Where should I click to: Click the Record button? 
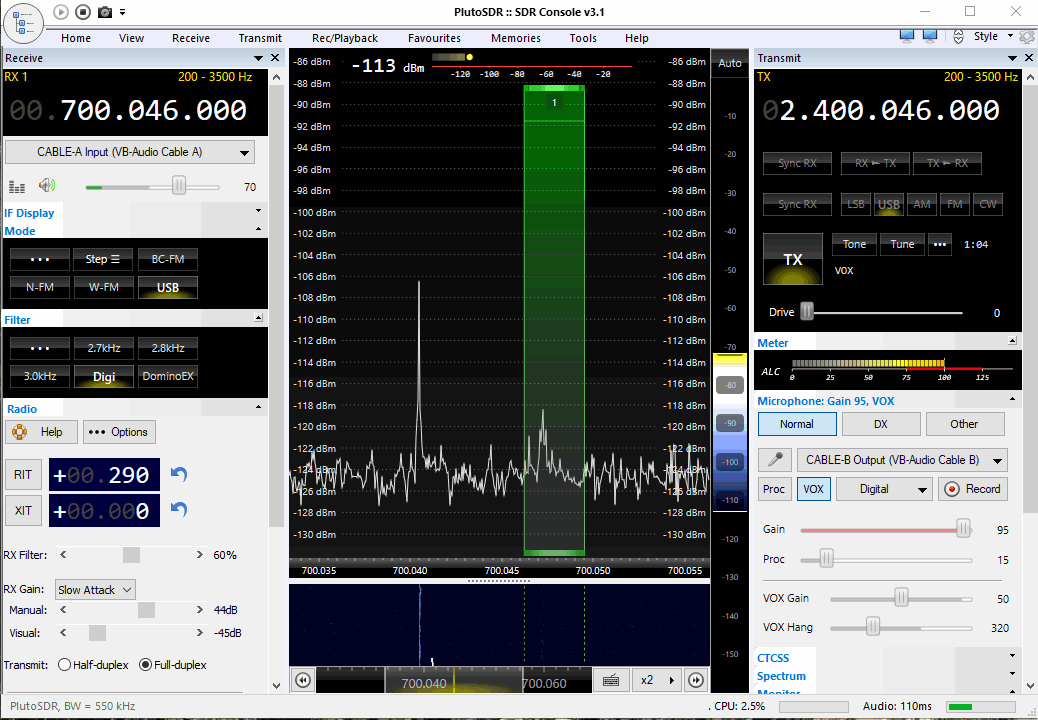pyautogui.click(x=972, y=489)
